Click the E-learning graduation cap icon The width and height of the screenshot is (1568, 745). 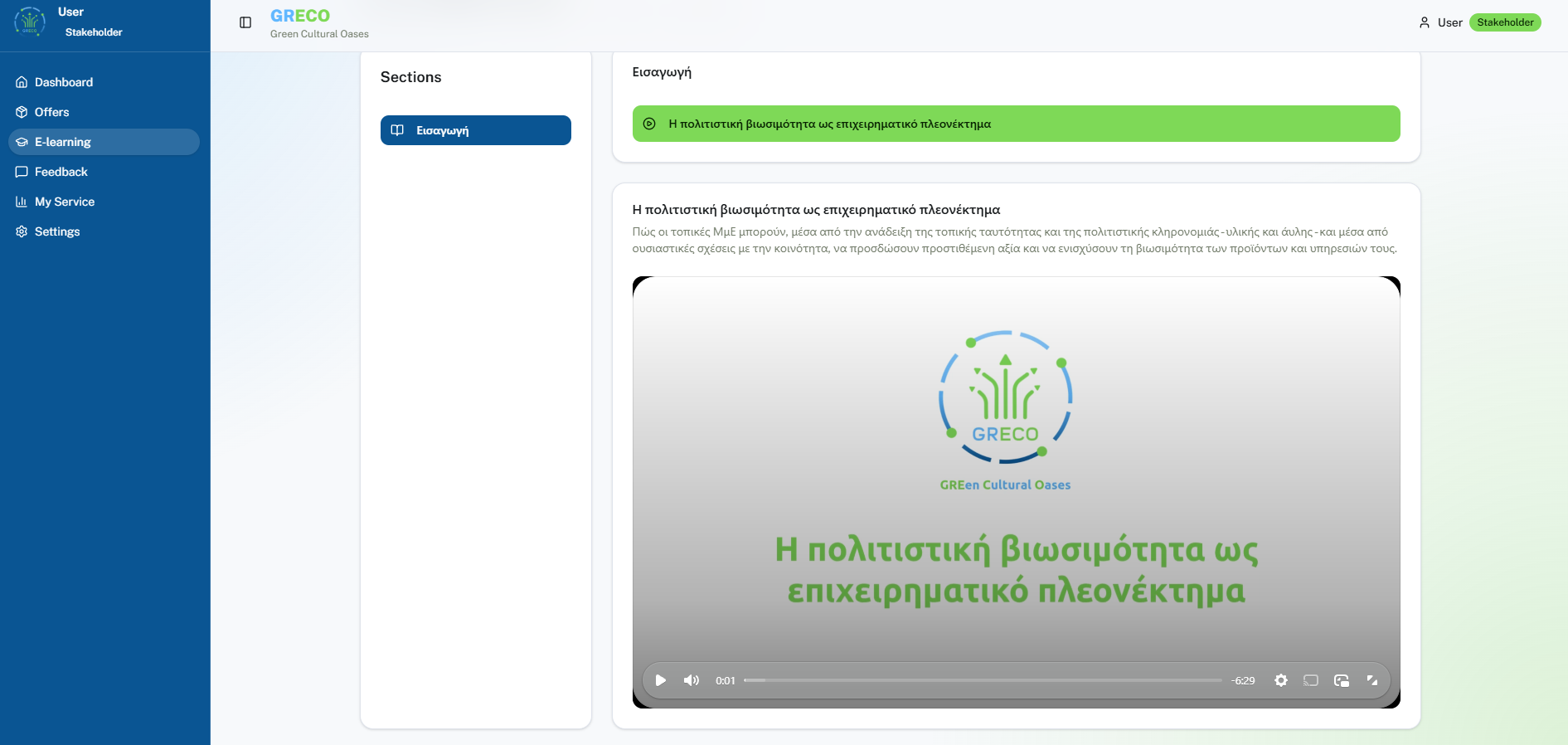22,142
